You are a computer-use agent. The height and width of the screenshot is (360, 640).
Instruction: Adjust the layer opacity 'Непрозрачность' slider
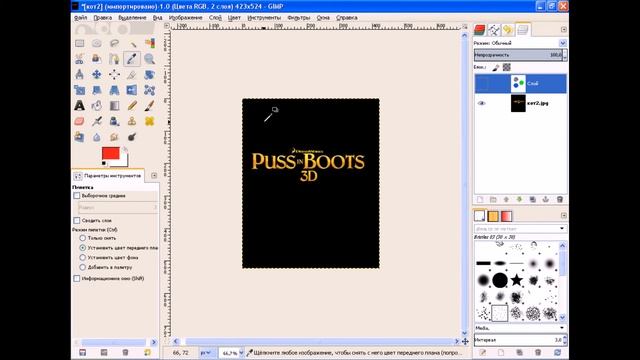click(x=518, y=55)
